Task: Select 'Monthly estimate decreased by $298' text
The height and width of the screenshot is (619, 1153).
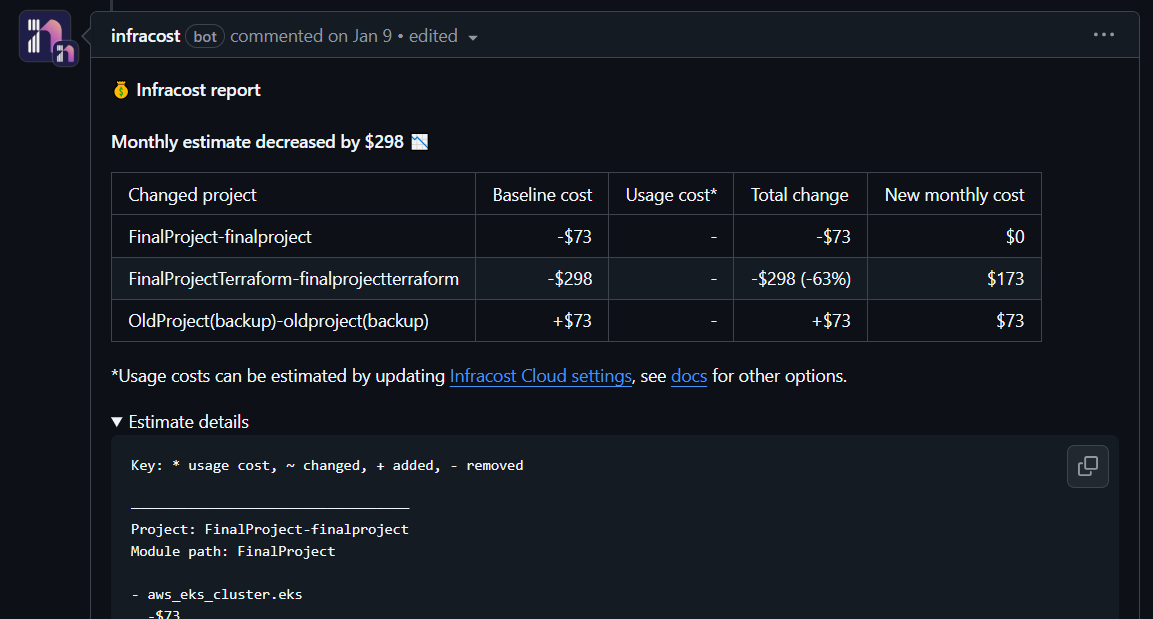Action: 257,142
